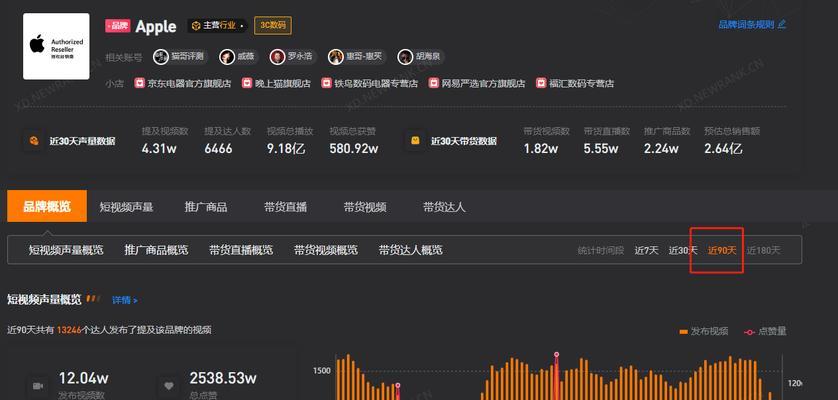This screenshot has width=838, height=400.
Task: Click the 提及达人数 value 6466
Action: [x=219, y=149]
